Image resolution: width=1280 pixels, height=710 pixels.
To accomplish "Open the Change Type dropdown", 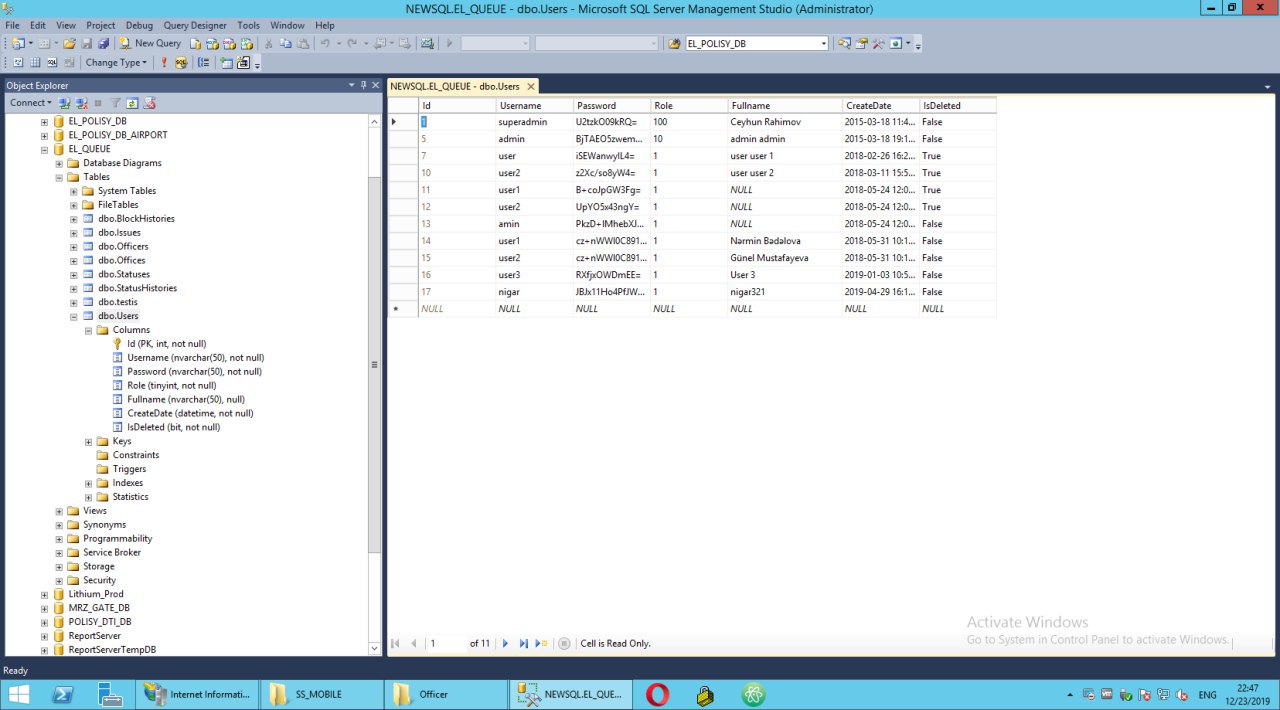I will tap(116, 62).
